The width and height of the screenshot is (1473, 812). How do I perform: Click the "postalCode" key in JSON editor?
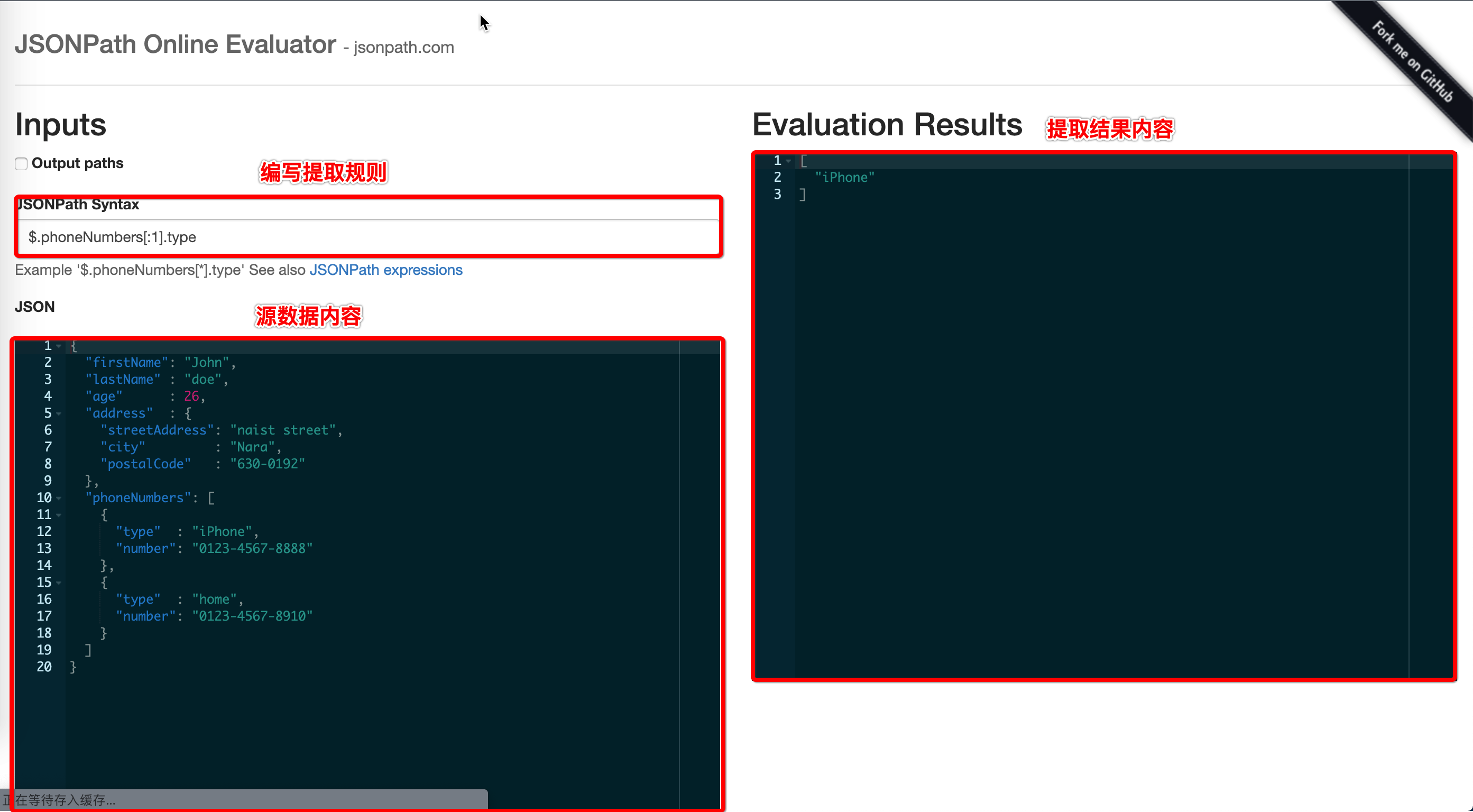coord(145,464)
